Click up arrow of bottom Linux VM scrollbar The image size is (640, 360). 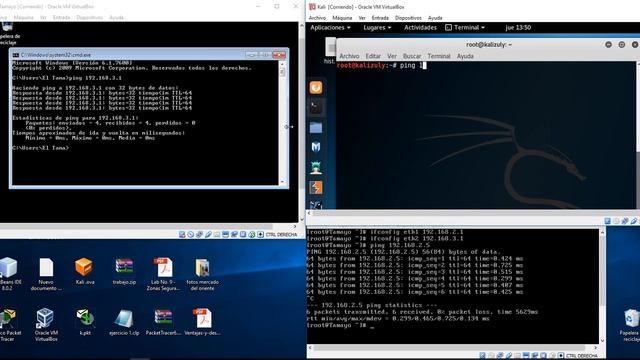(x=602, y=232)
